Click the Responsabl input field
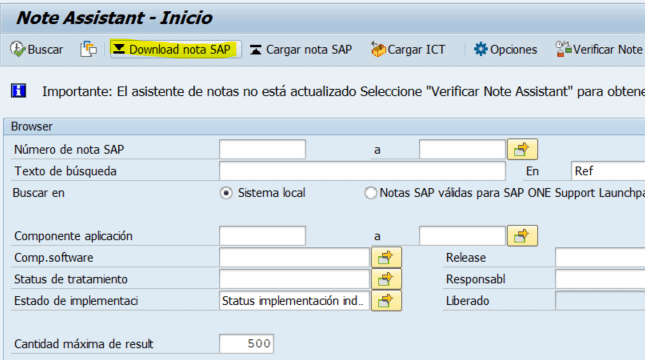 point(600,279)
